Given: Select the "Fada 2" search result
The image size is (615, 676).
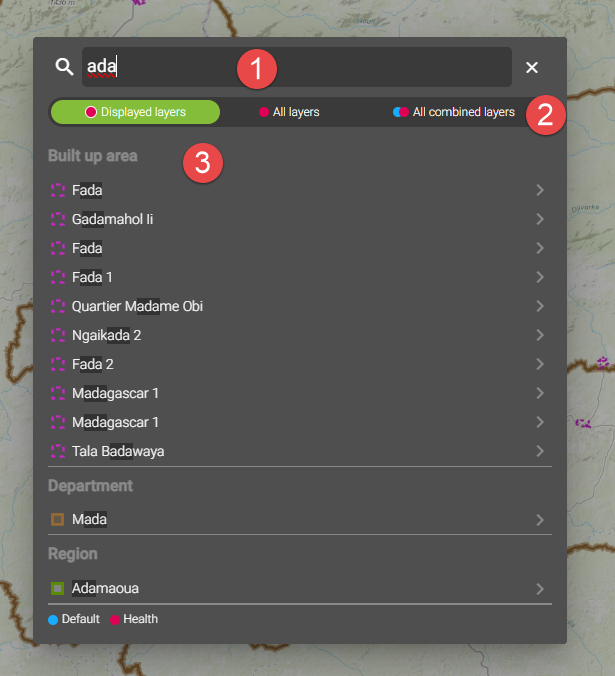Looking at the screenshot, I should 300,364.
